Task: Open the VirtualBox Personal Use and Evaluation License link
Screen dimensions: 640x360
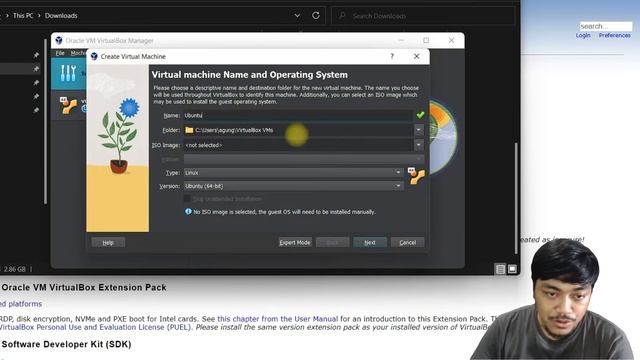Action: tap(96, 327)
